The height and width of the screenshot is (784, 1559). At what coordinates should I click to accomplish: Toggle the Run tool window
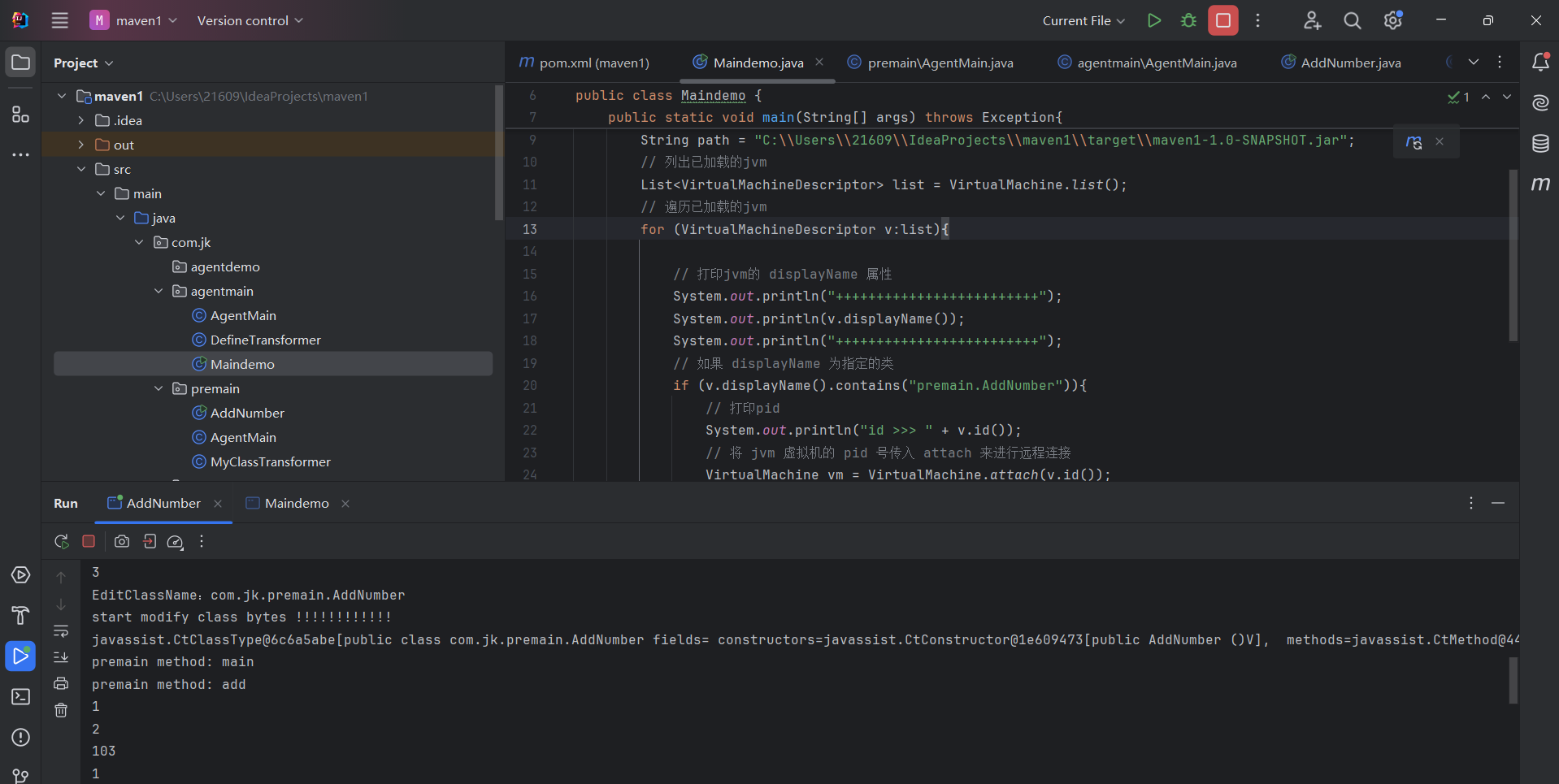tap(20, 656)
